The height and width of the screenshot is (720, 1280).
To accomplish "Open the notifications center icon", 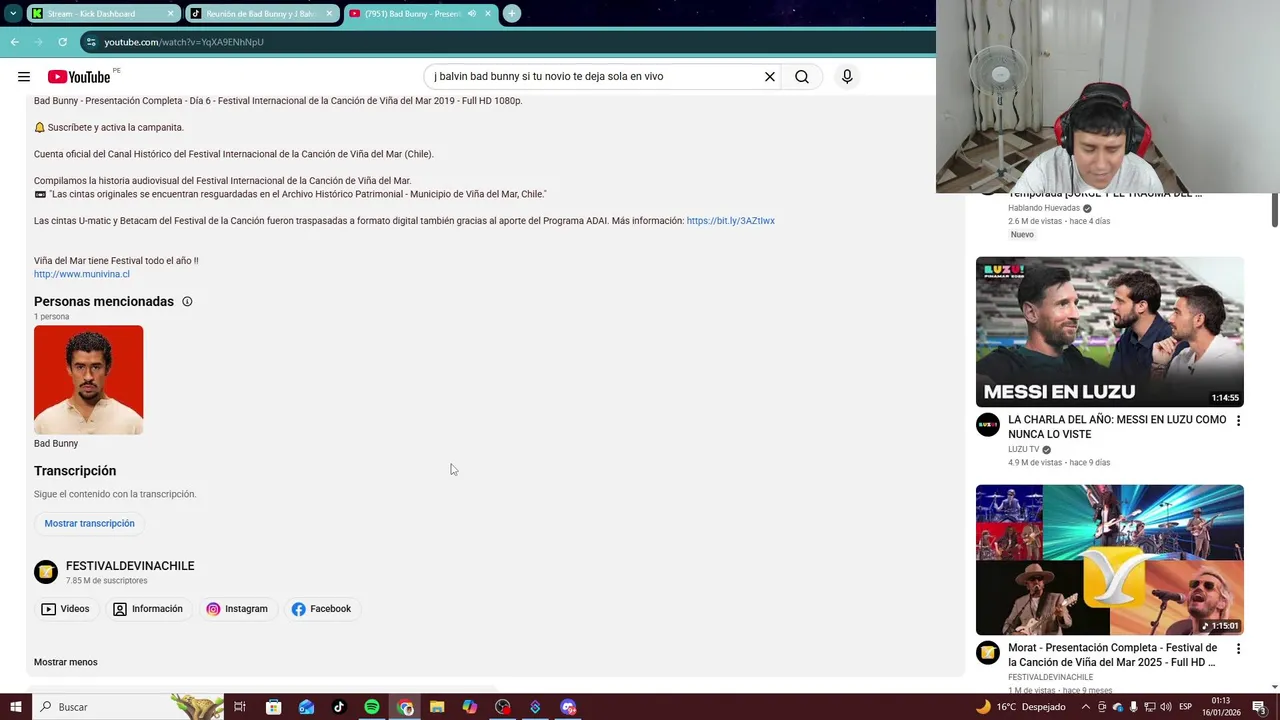I will [1259, 707].
